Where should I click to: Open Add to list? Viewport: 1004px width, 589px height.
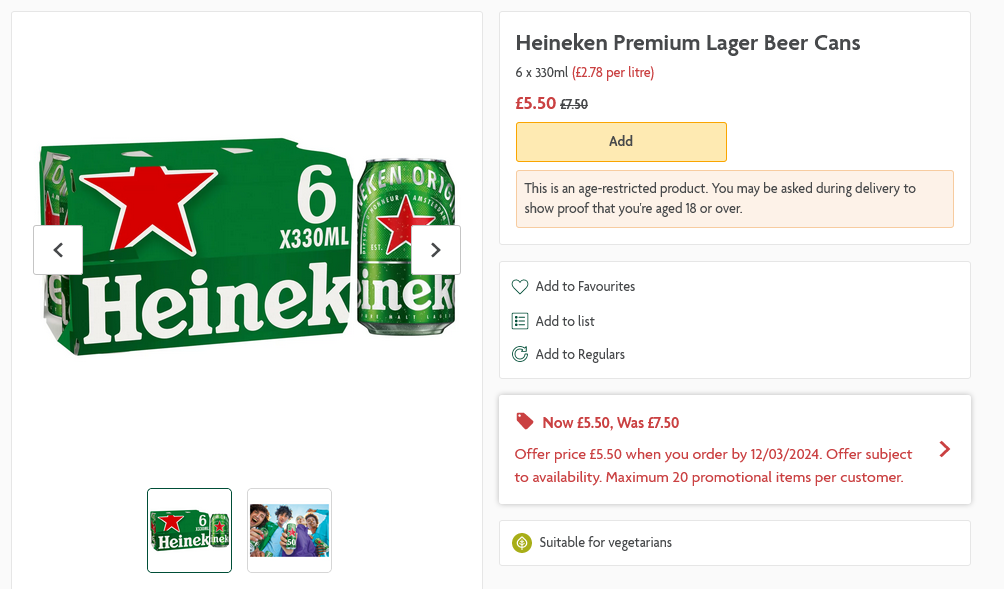(564, 321)
